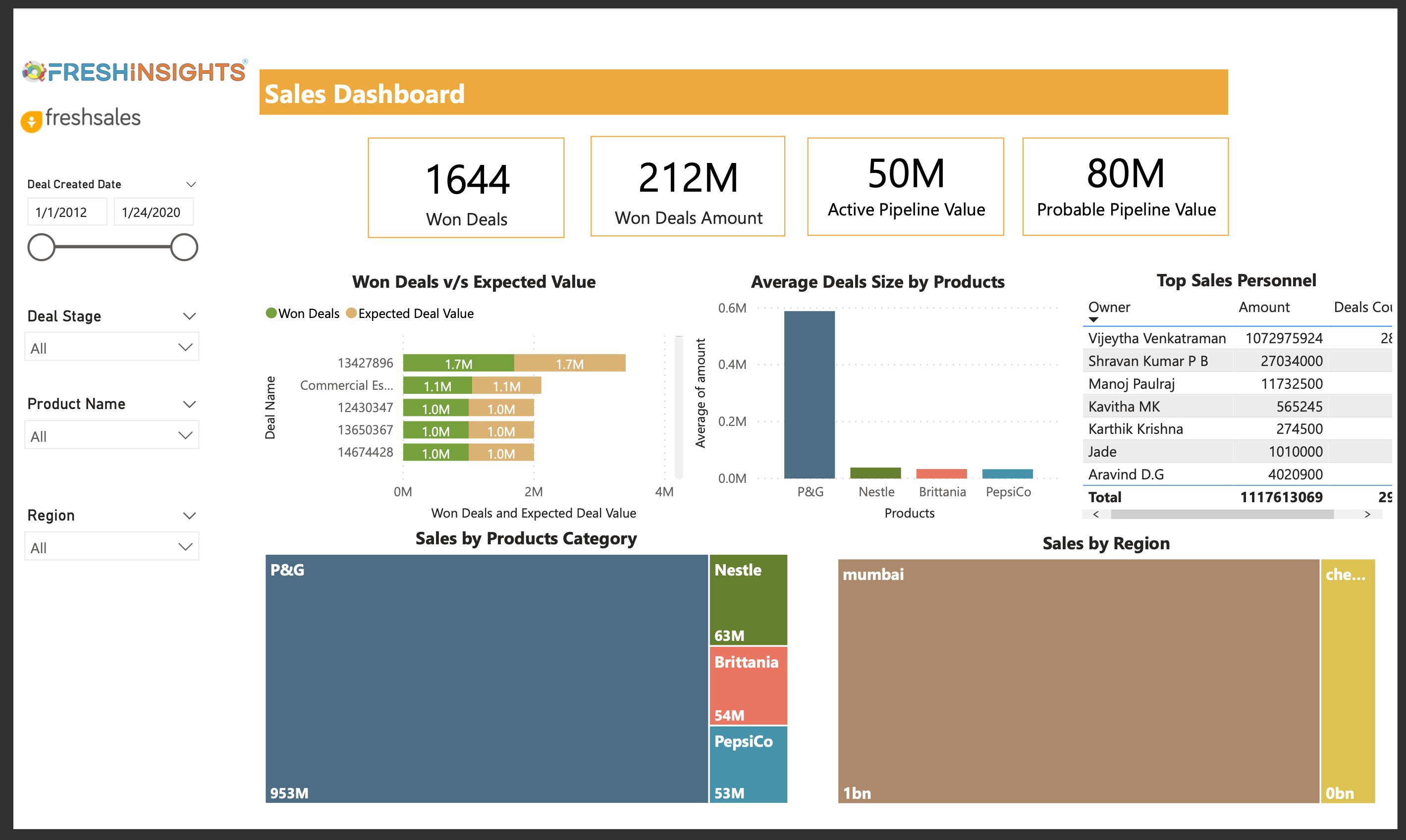Image resolution: width=1406 pixels, height=840 pixels.
Task: Click the end date field 1/24/2020
Action: coord(154,212)
